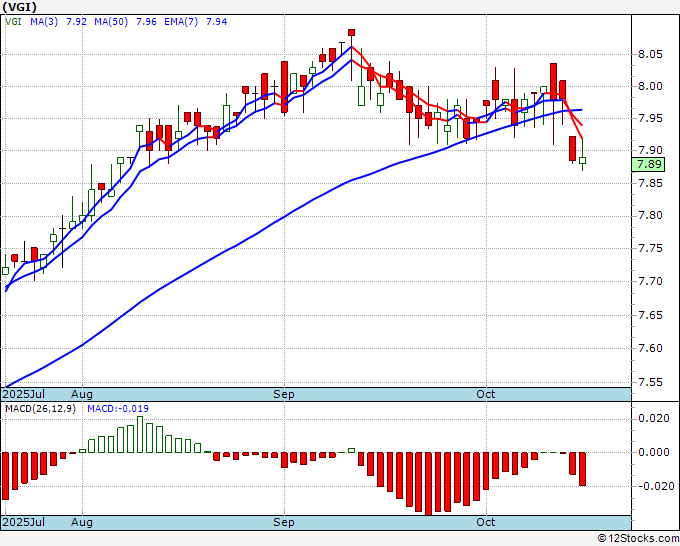The width and height of the screenshot is (680, 546).
Task: Click the Oct label on price chart axis
Action: 486,394
